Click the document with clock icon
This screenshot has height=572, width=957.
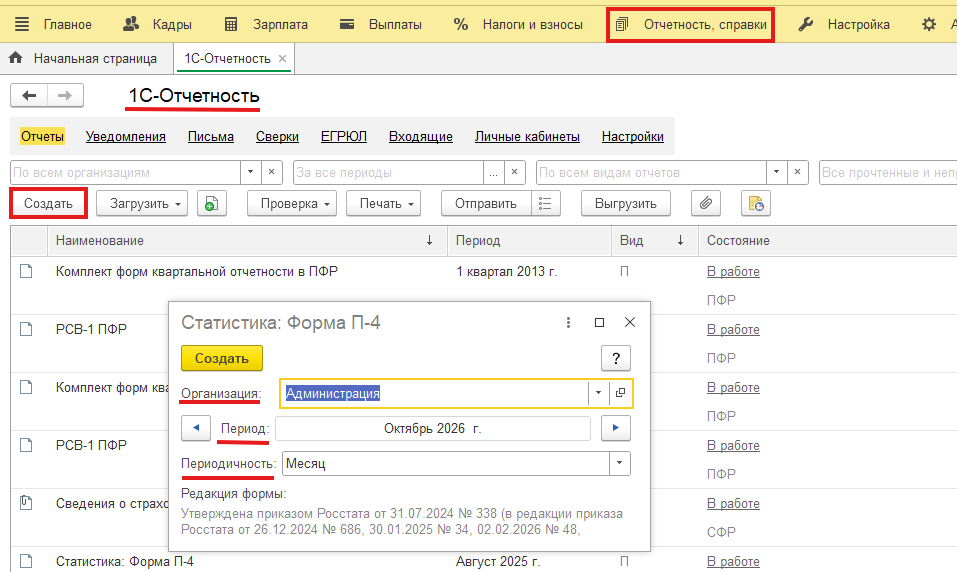coord(756,204)
